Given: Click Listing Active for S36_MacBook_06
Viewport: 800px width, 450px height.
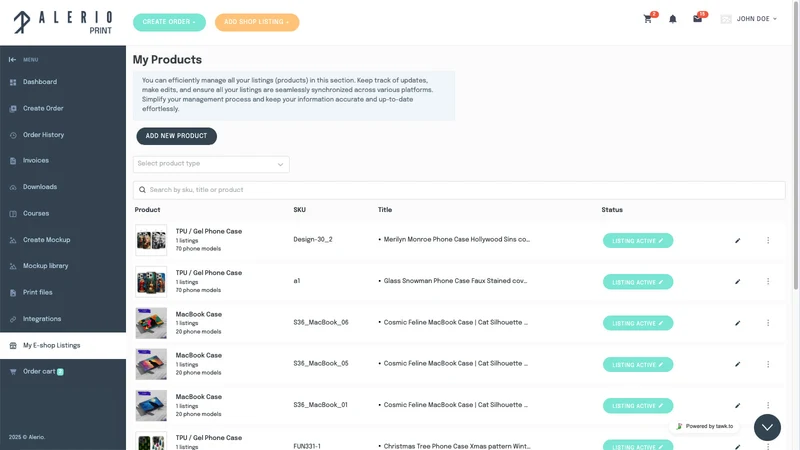Looking at the screenshot, I should point(638,323).
